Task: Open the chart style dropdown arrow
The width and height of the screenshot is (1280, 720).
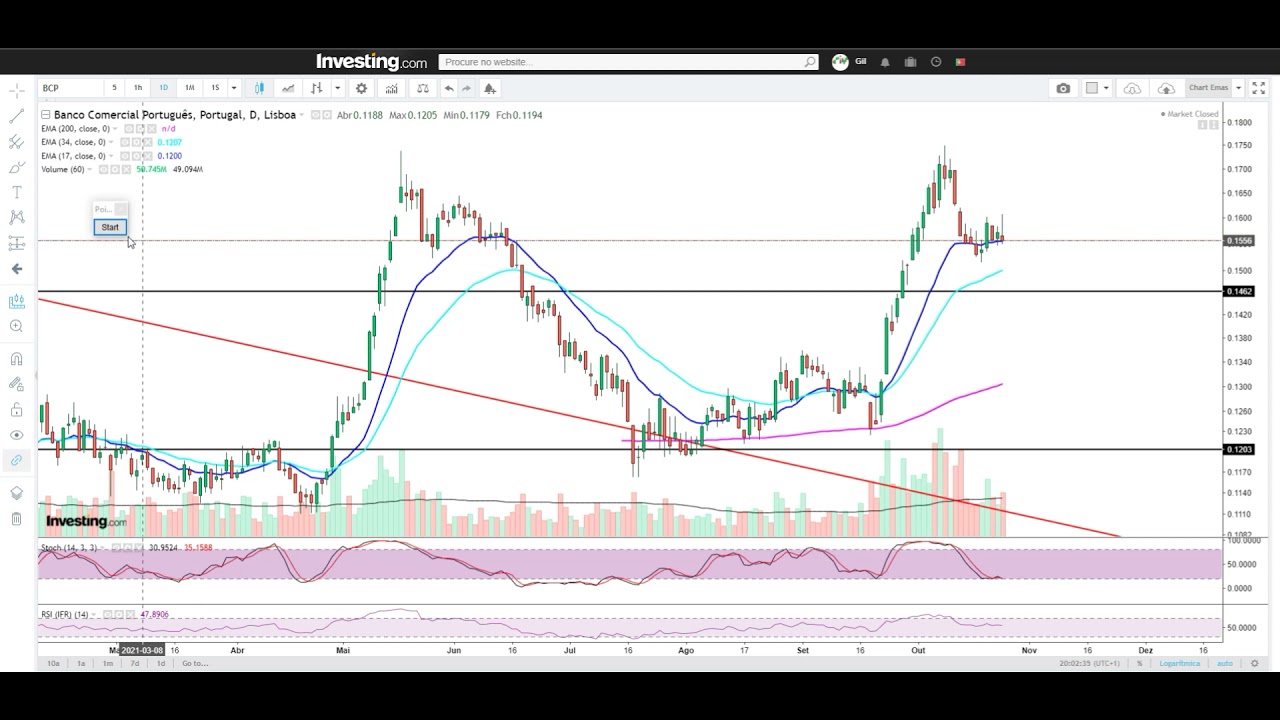Action: point(337,88)
